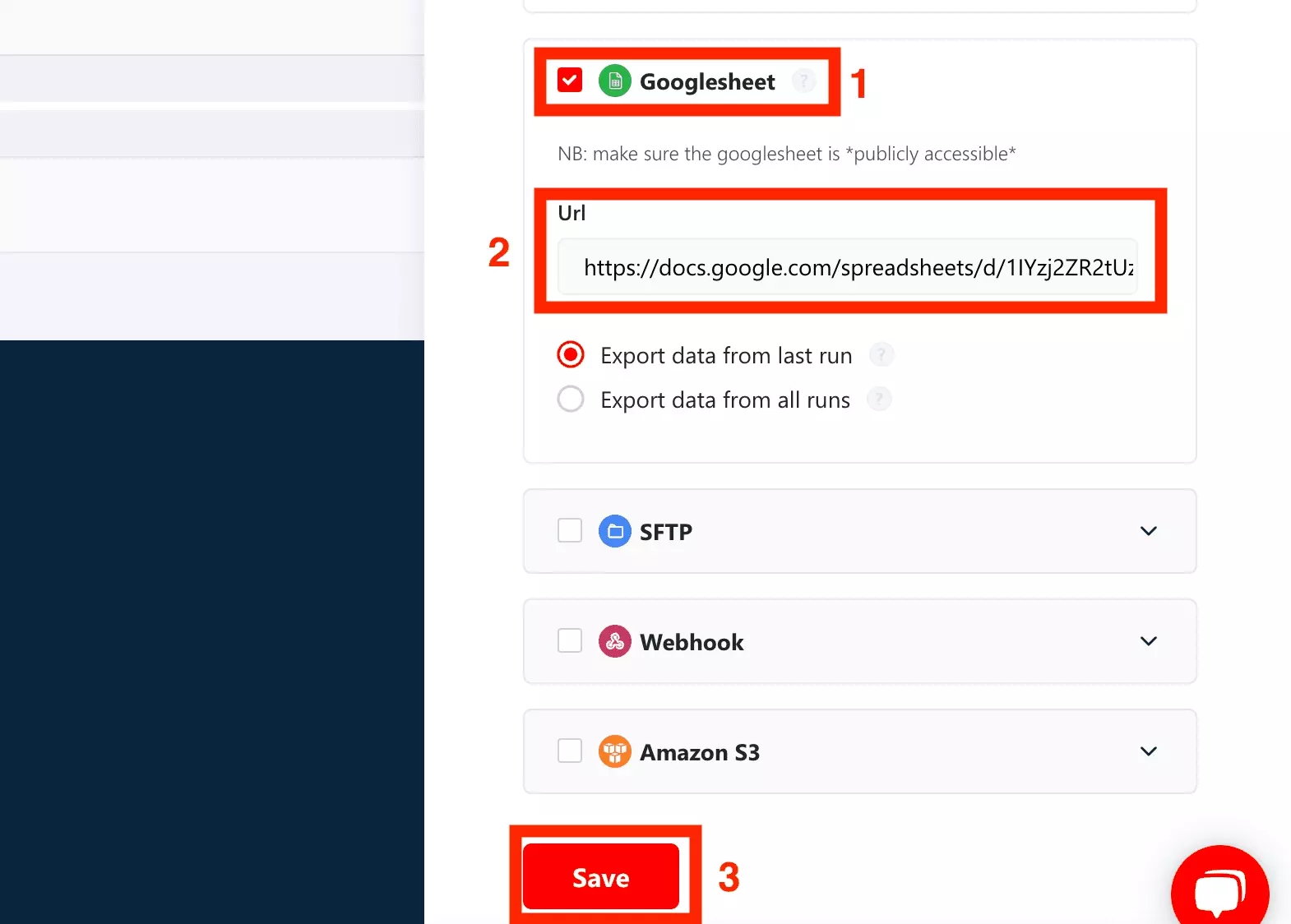Open help icon next to all runs option
Viewport: 1291px width, 924px height.
tap(879, 400)
